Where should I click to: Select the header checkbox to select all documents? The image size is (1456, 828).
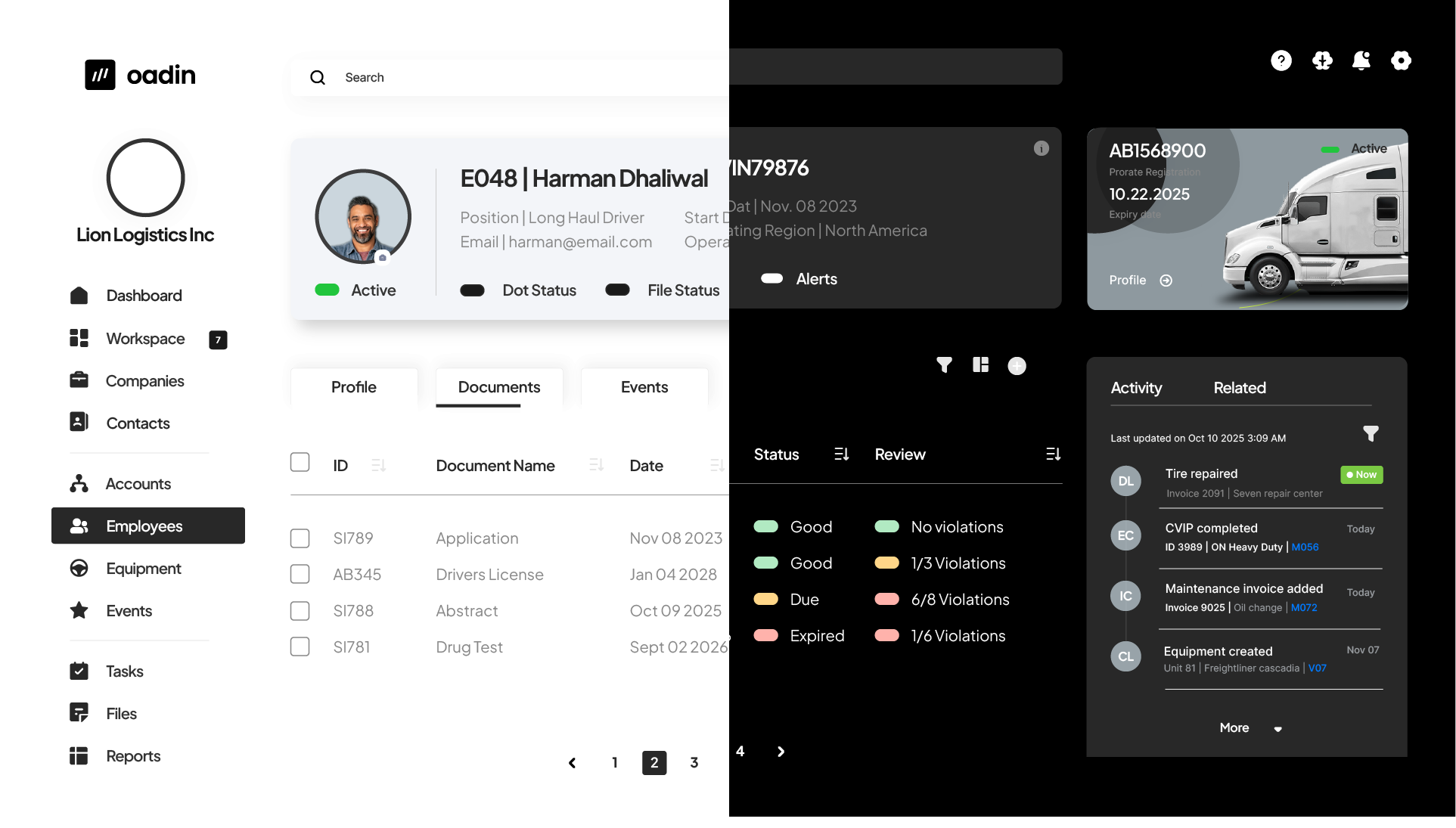click(x=300, y=461)
